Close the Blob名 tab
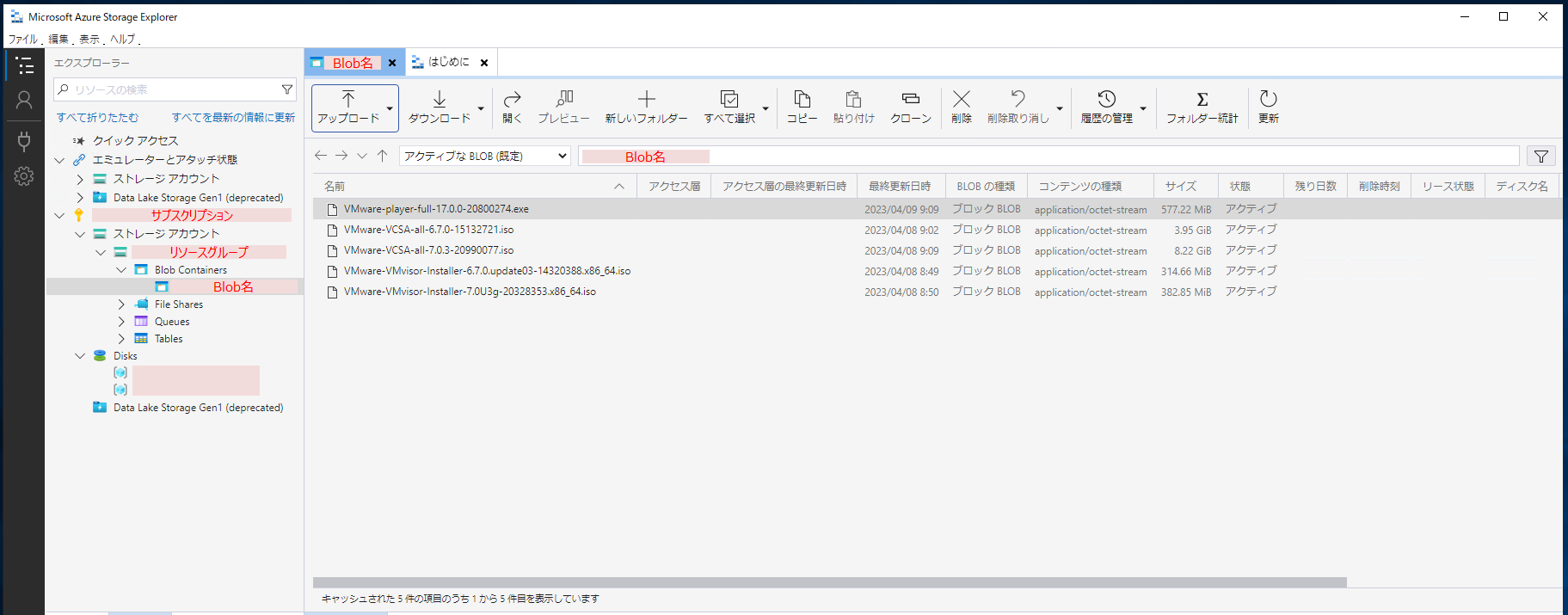Image resolution: width=1568 pixels, height=615 pixels. click(392, 63)
